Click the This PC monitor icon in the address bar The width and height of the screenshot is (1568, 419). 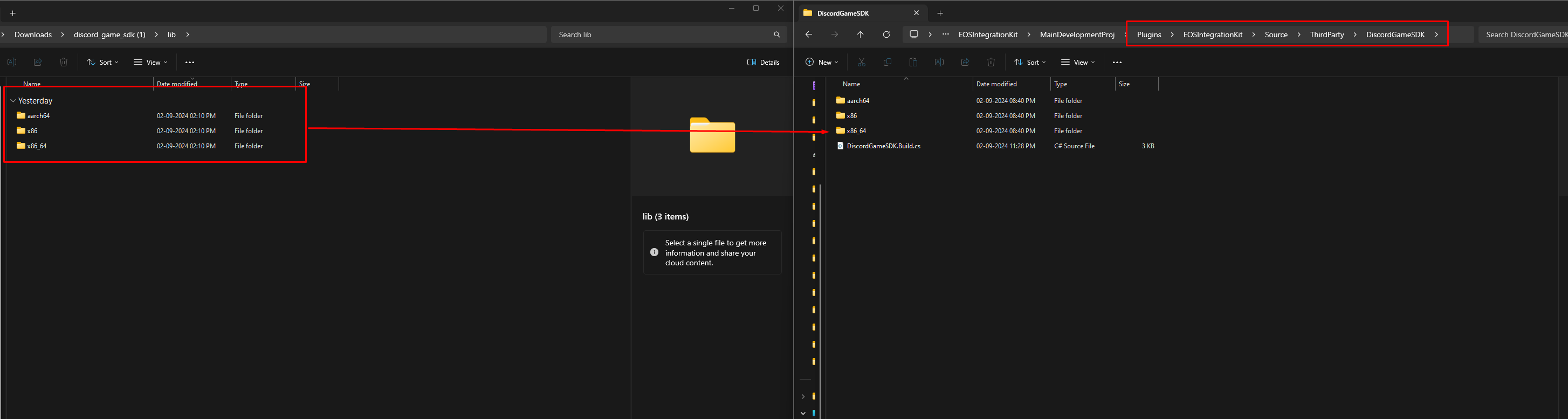913,35
